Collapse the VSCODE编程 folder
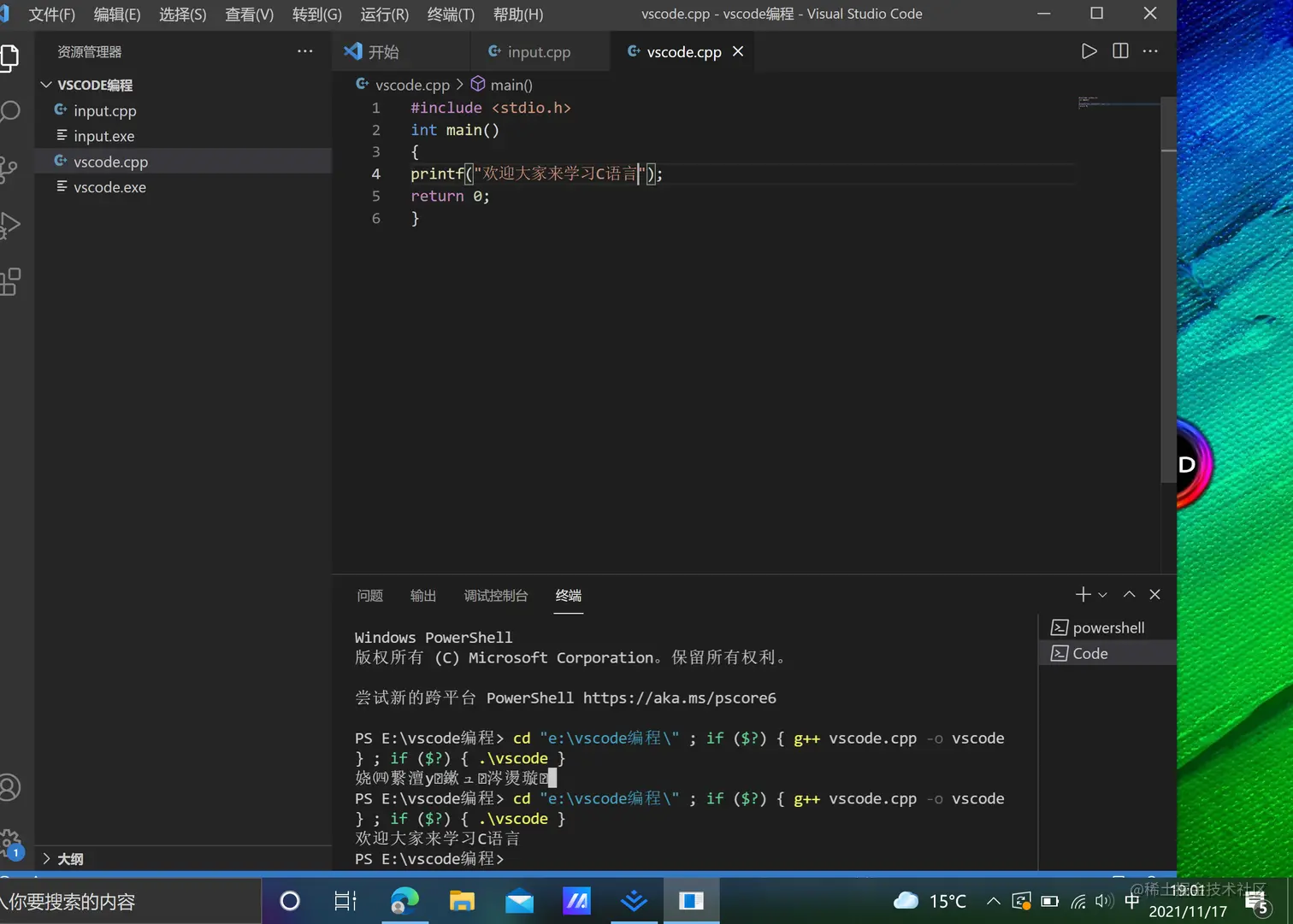 (183, 85)
